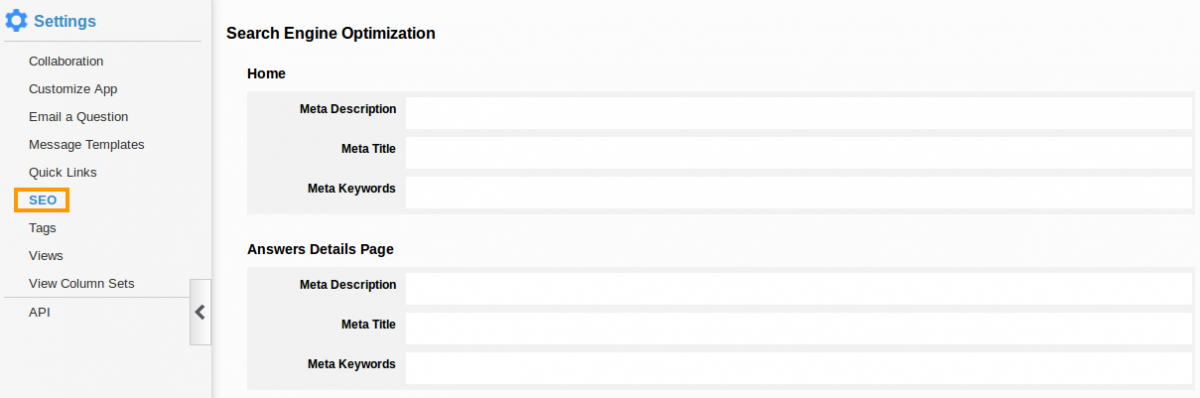Open the Views settings

(x=46, y=256)
